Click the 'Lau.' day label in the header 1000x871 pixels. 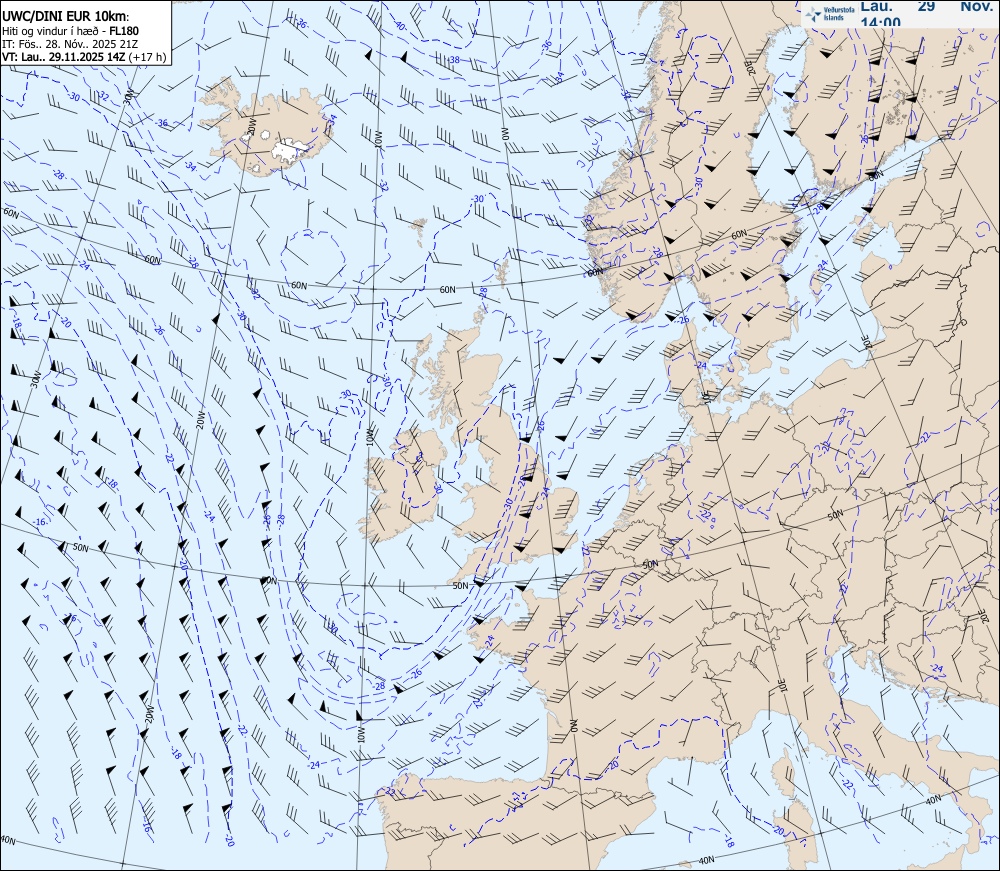(x=876, y=6)
